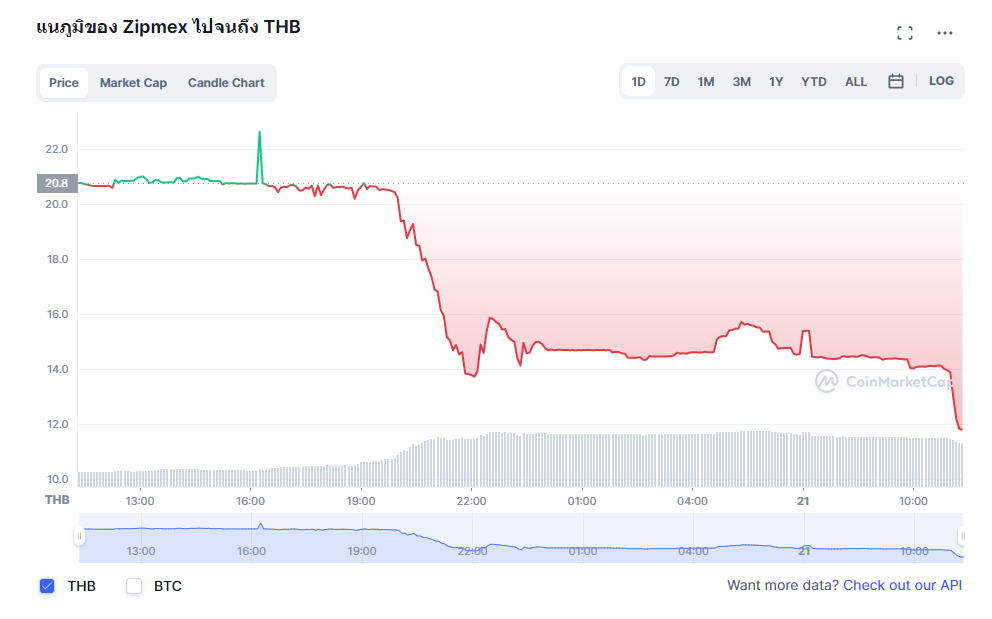992x619 pixels.
Task: Switch to the Market Cap tab
Action: tap(133, 83)
